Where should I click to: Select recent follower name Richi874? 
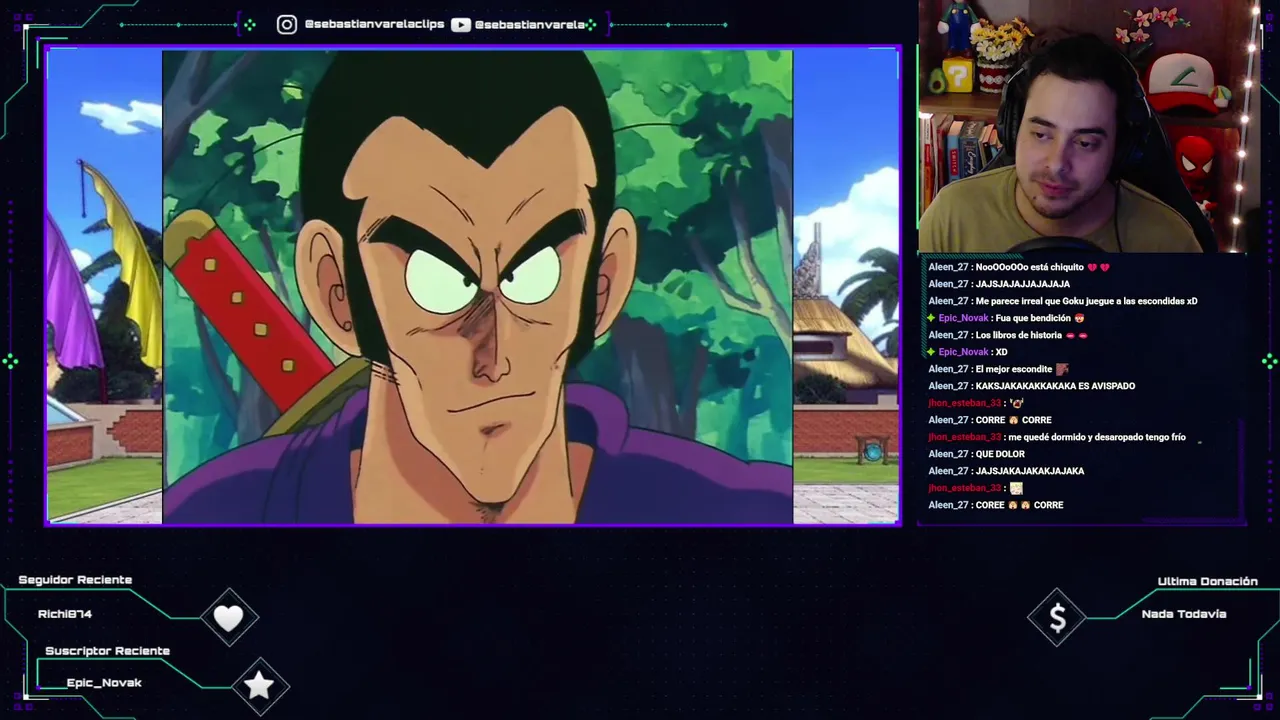pyautogui.click(x=65, y=614)
